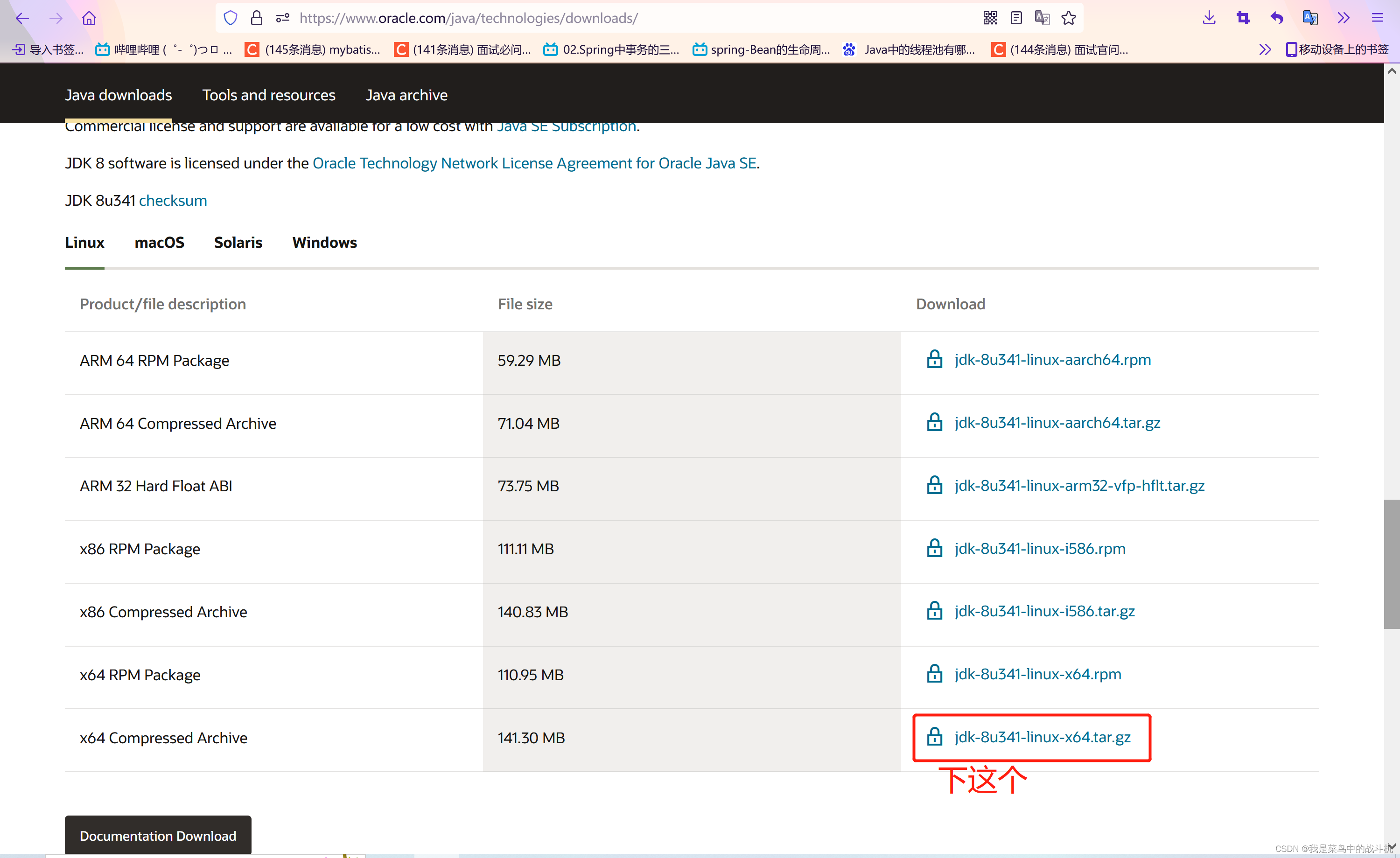Expand more toolbar tools chevron

[x=1343, y=18]
